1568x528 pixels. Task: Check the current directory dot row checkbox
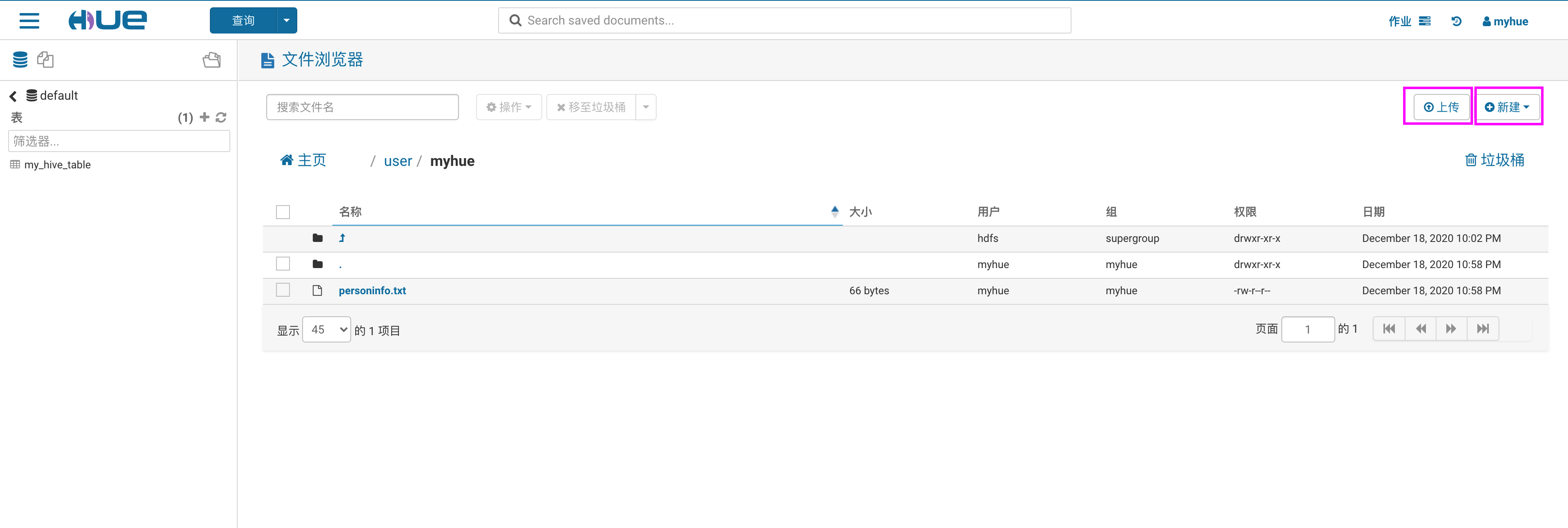tap(283, 264)
